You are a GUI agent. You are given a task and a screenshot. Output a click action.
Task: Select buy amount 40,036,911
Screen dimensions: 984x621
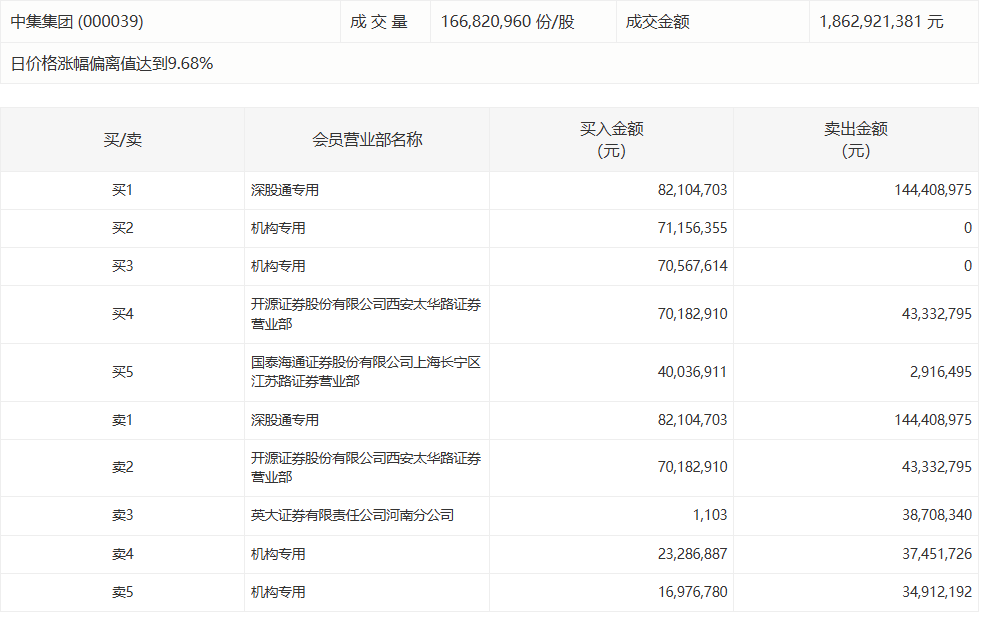click(x=692, y=373)
